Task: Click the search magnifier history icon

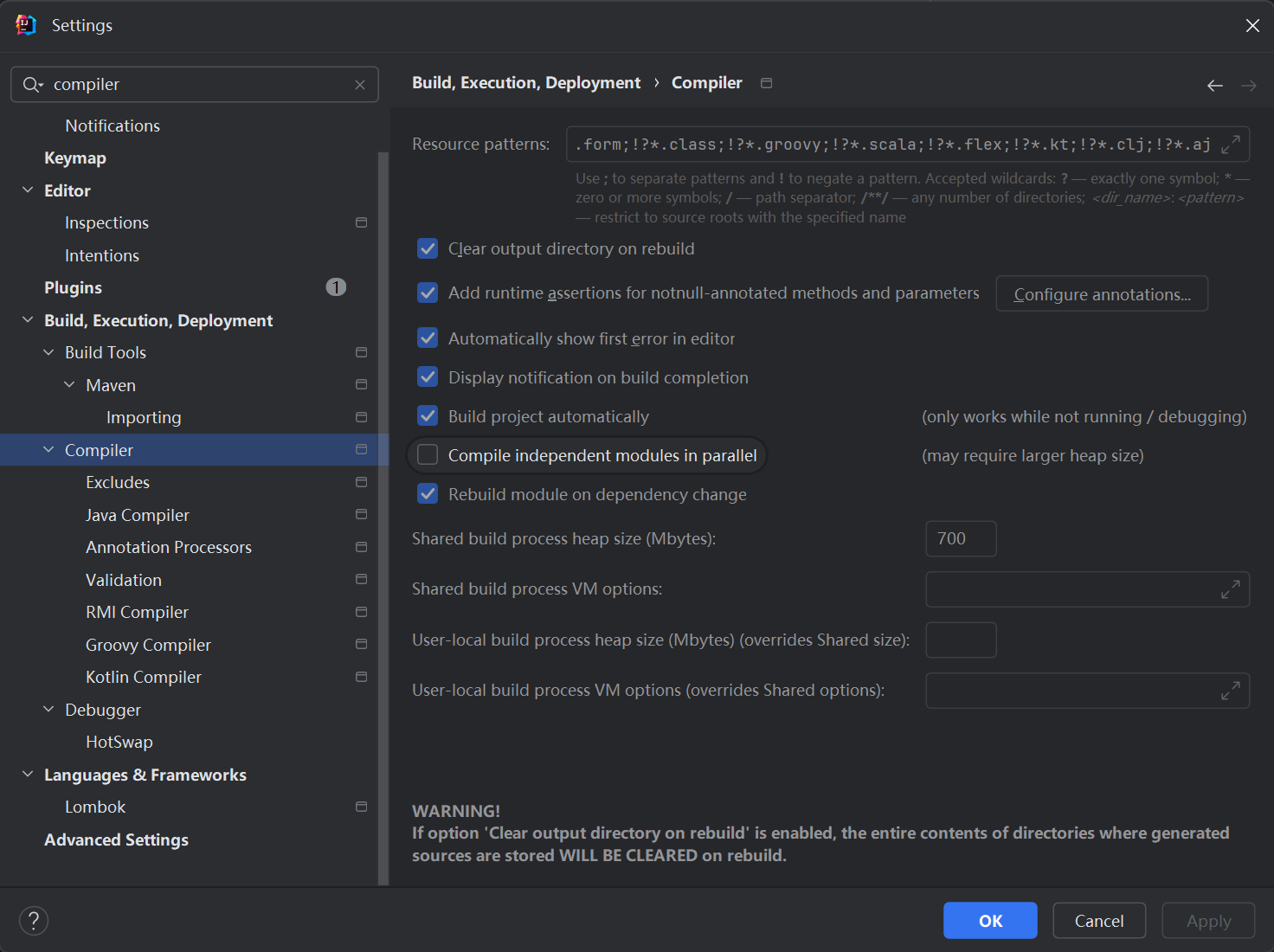Action: [x=33, y=85]
